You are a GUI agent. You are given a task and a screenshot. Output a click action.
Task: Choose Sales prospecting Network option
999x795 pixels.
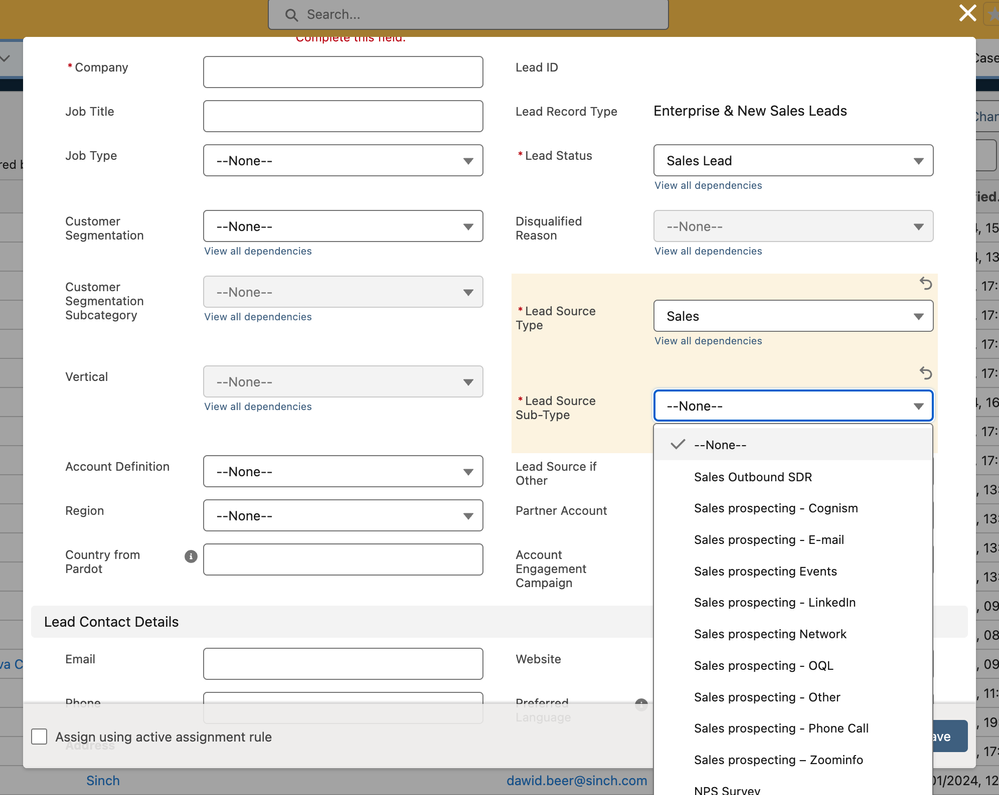pyautogui.click(x=793, y=634)
